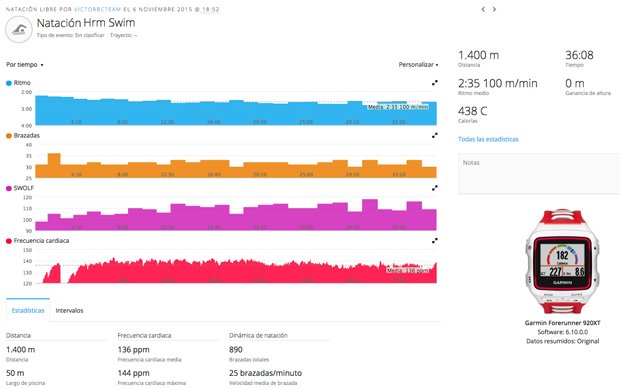Image resolution: width=620 pixels, height=389 pixels.
Task: Click the blue Ritmo legend dot
Action: tap(9, 83)
